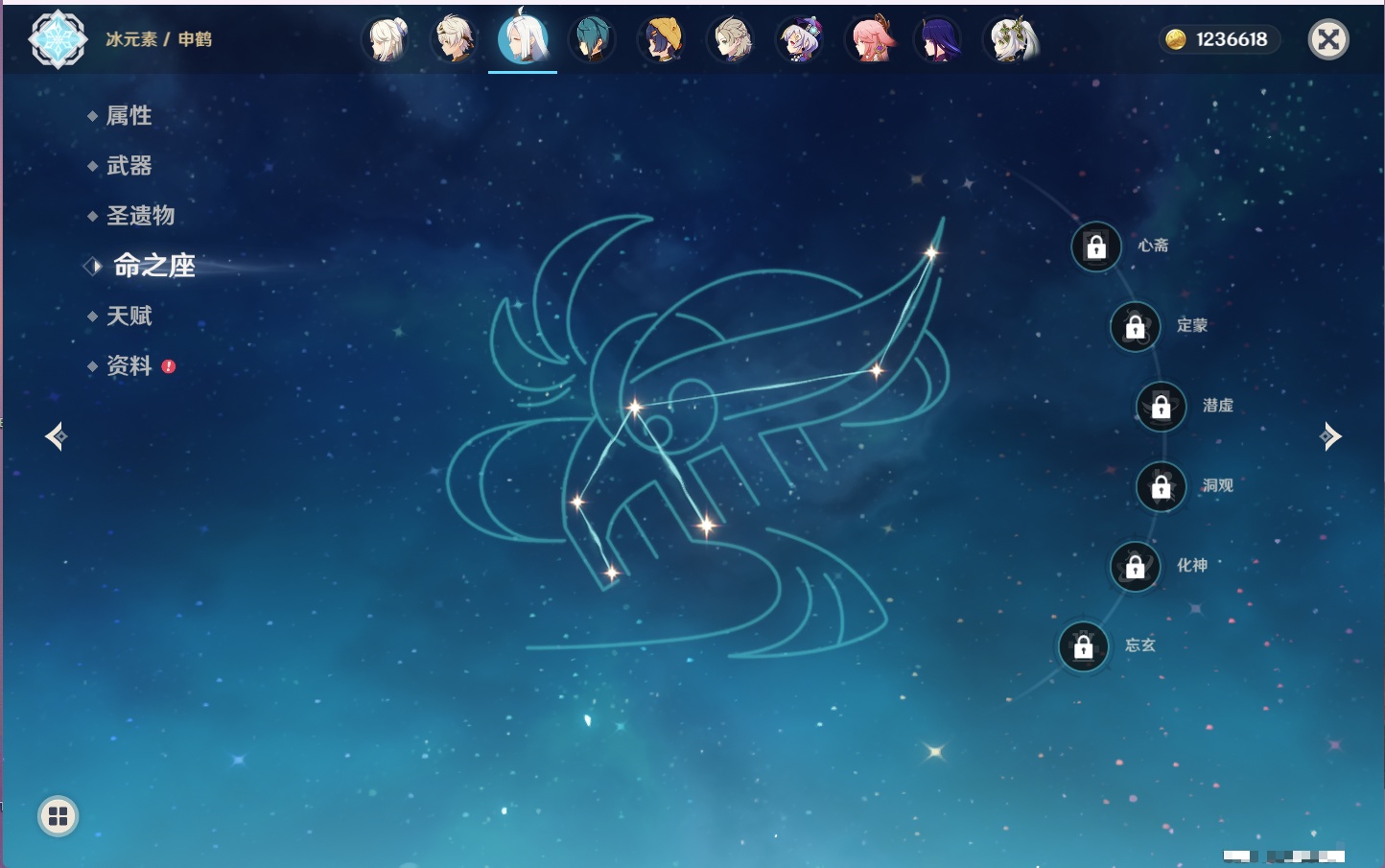Image resolution: width=1385 pixels, height=868 pixels.
Task: Open the 武器 weapon page
Action: [129, 166]
